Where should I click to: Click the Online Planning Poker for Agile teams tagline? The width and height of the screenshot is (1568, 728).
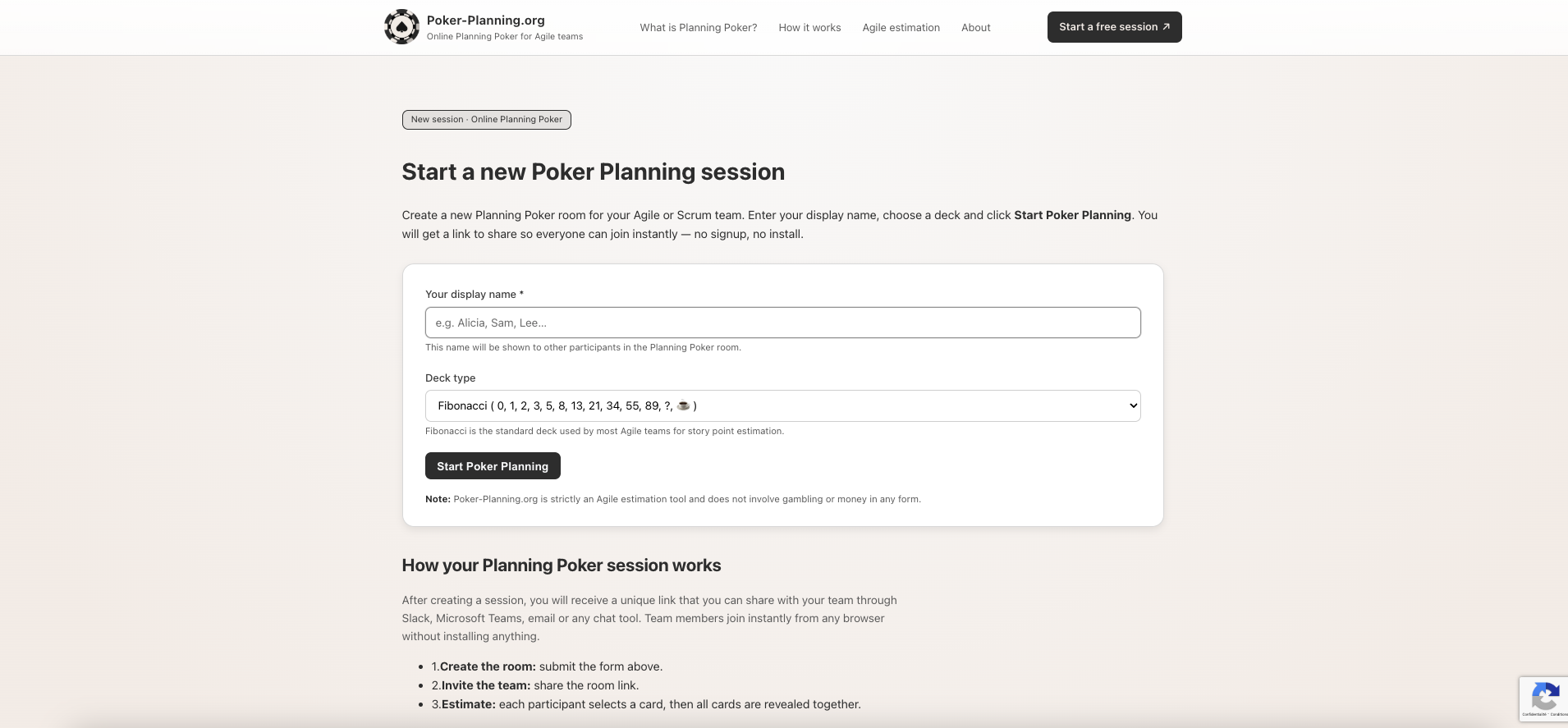[x=505, y=36]
